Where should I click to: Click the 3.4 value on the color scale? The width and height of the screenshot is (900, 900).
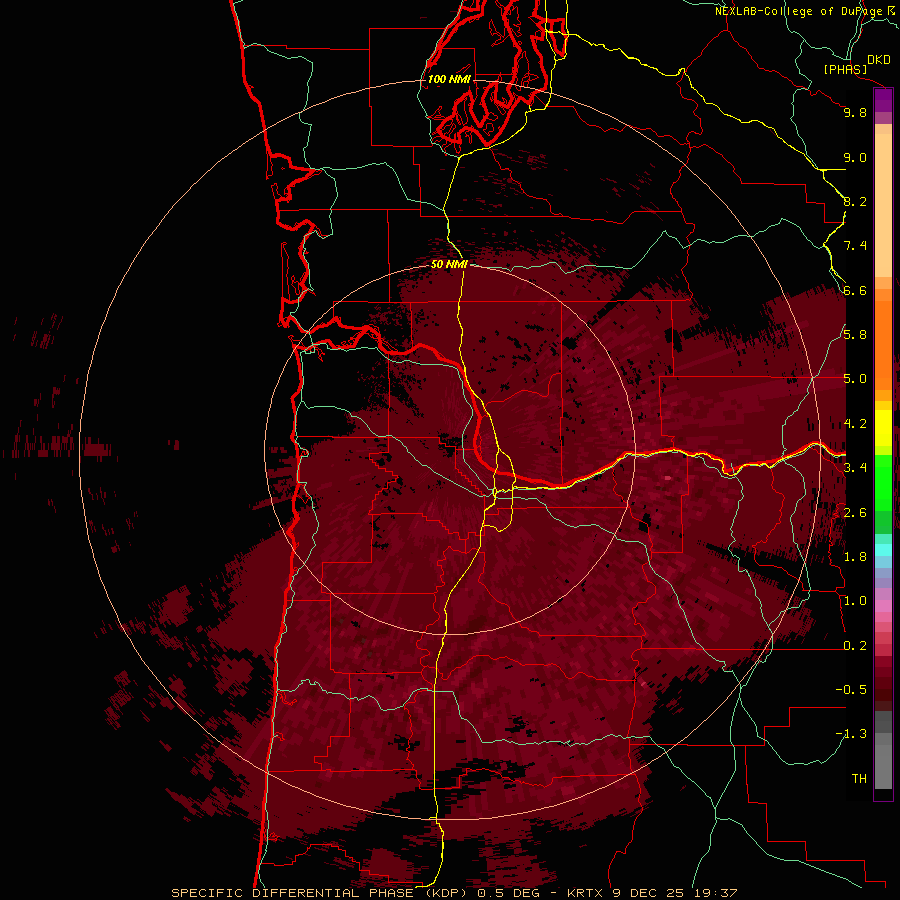tap(855, 468)
